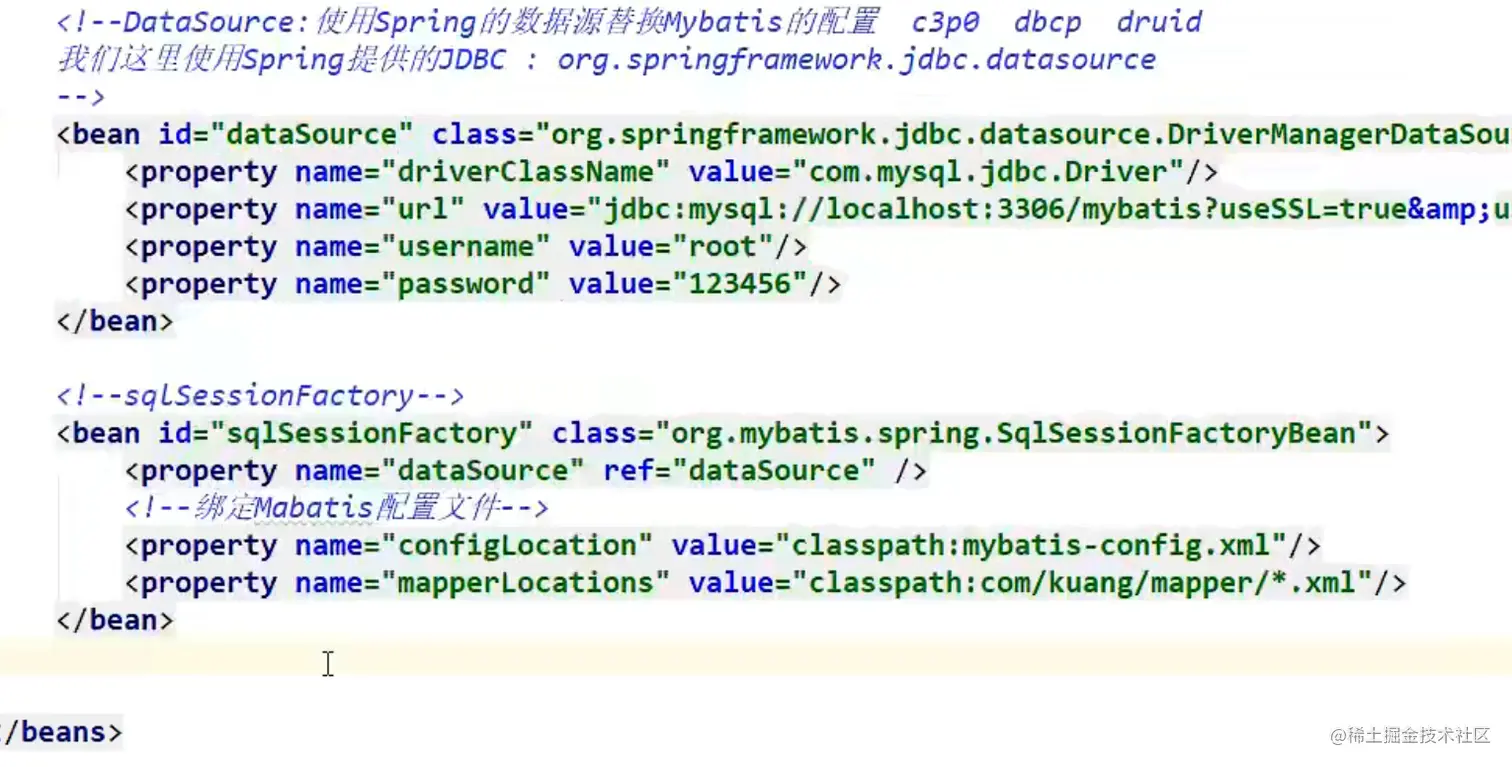Click the comment closing '-->' line

80,97
